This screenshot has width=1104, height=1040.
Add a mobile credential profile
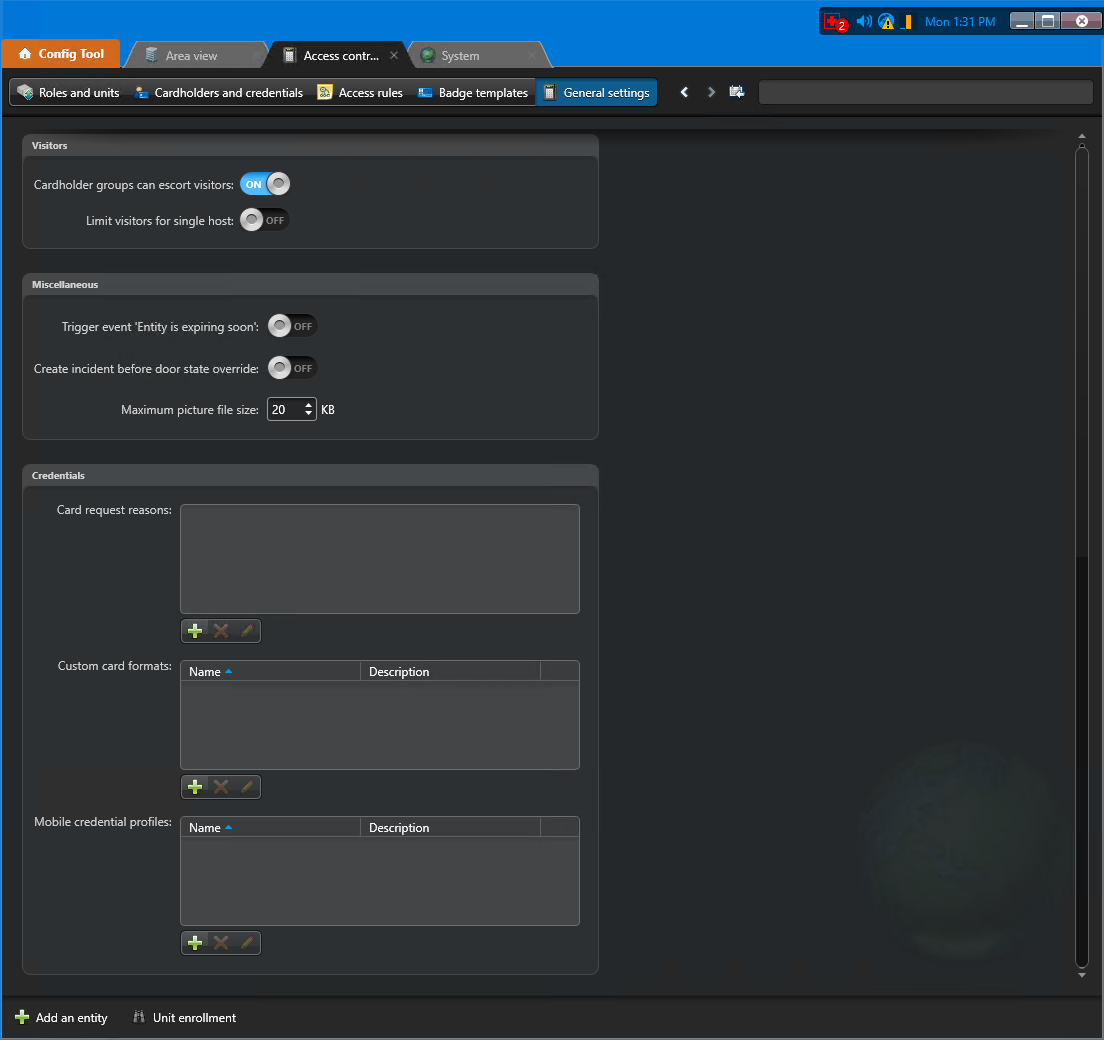(x=195, y=942)
